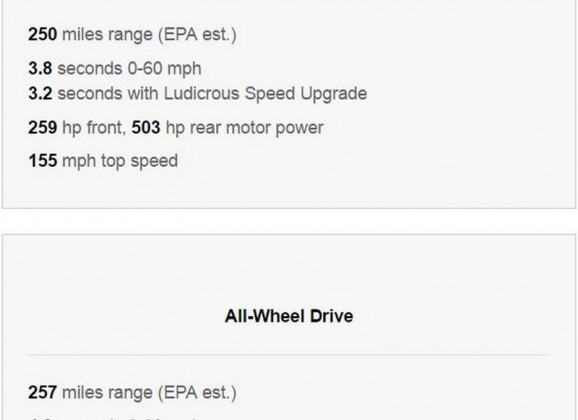
Task: Click the bold 3.2 seconds value
Action: (40, 93)
